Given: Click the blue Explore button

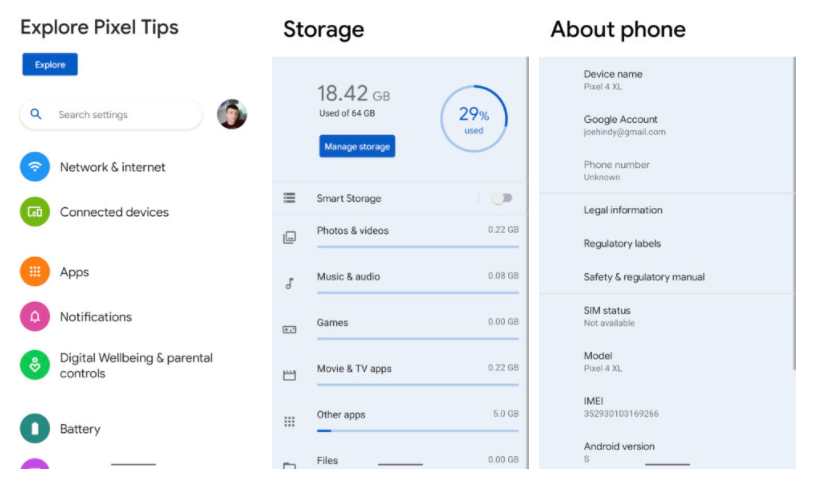Looking at the screenshot, I should point(50,65).
